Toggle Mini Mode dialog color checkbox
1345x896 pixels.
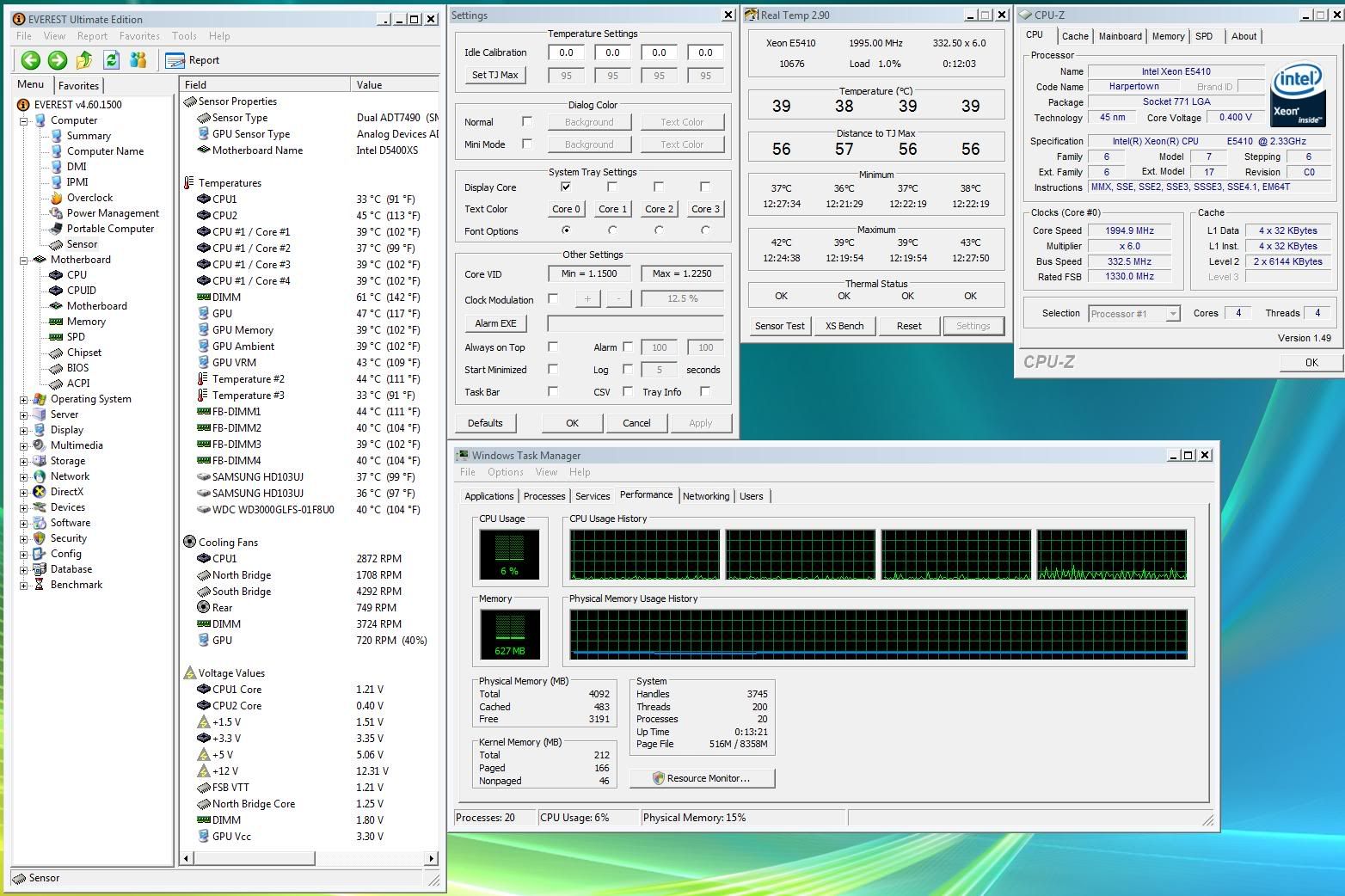(527, 144)
